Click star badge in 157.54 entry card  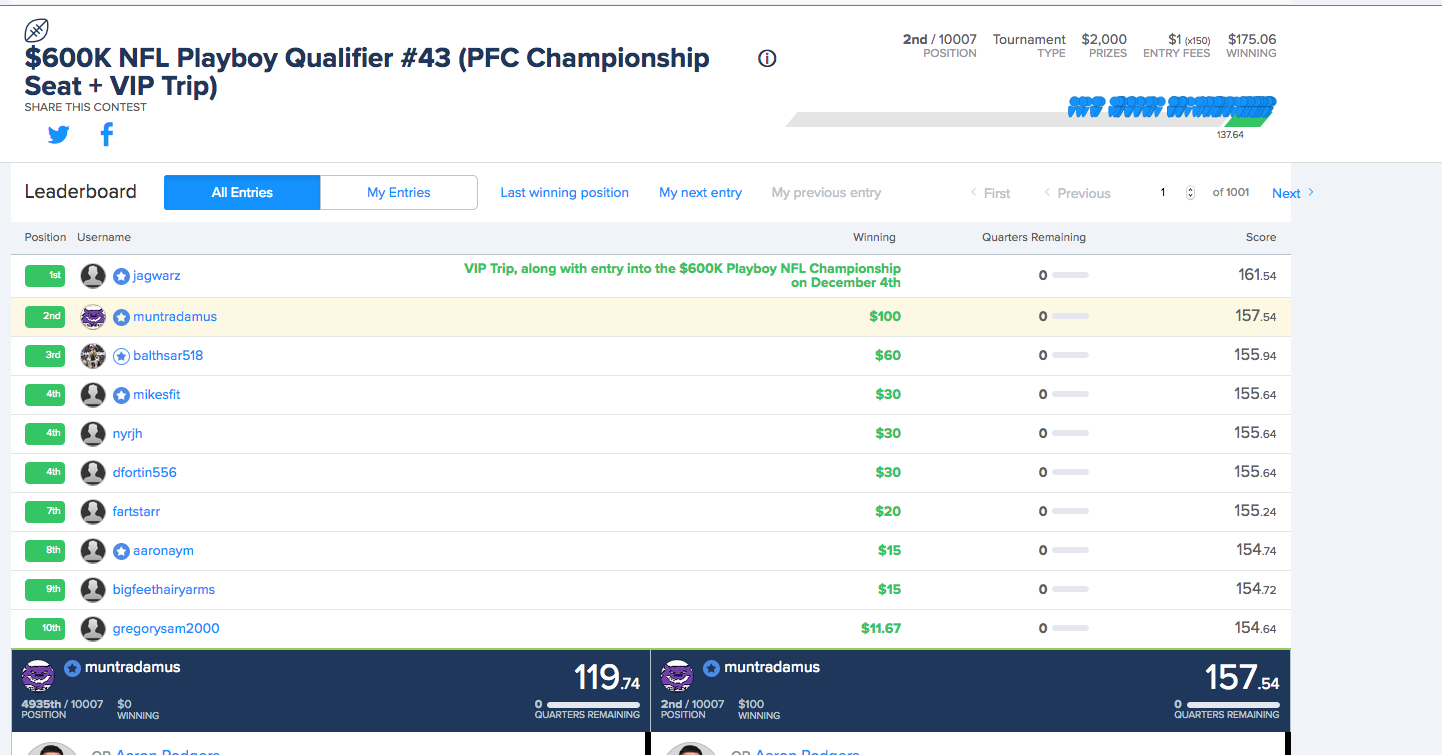[x=711, y=668]
